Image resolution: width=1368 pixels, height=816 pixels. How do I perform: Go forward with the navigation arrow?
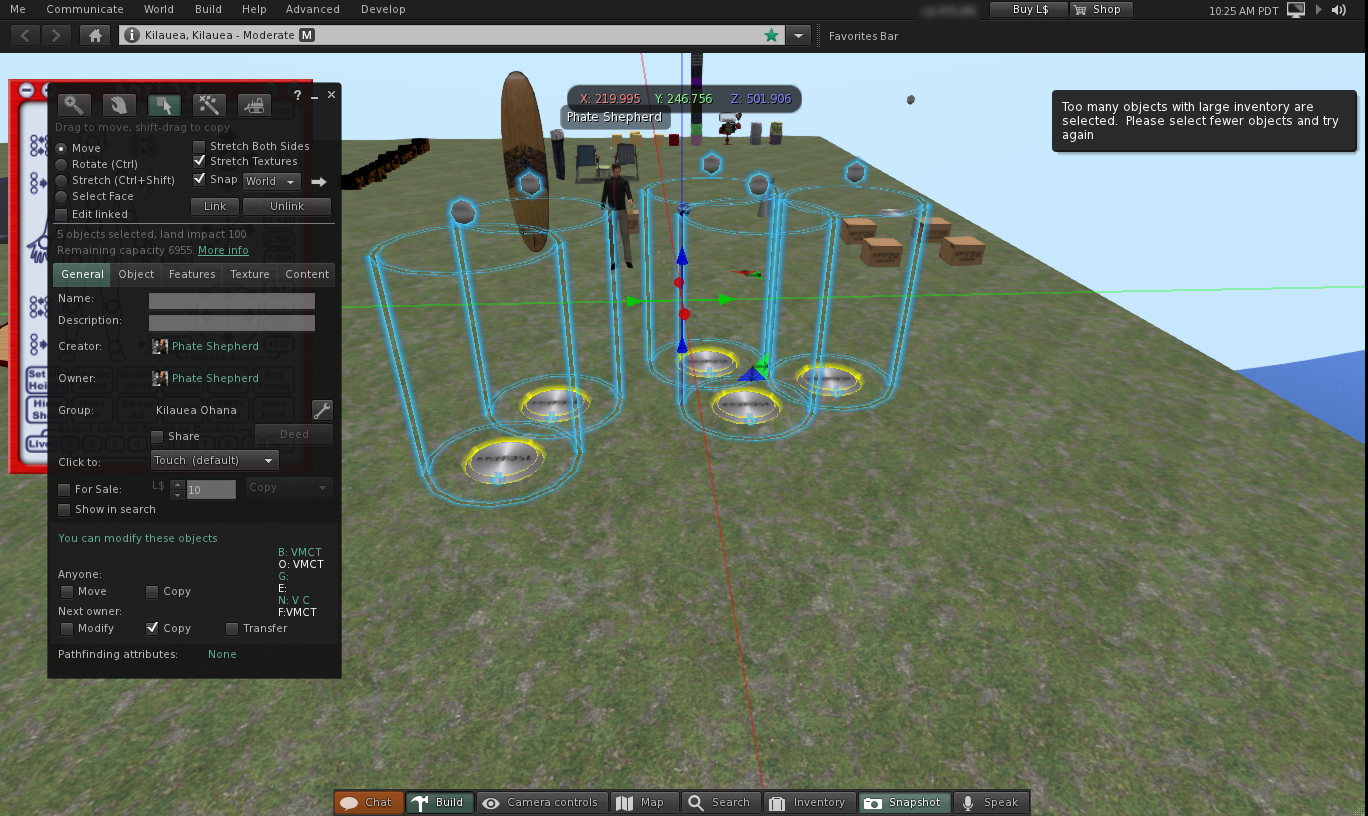tap(56, 35)
